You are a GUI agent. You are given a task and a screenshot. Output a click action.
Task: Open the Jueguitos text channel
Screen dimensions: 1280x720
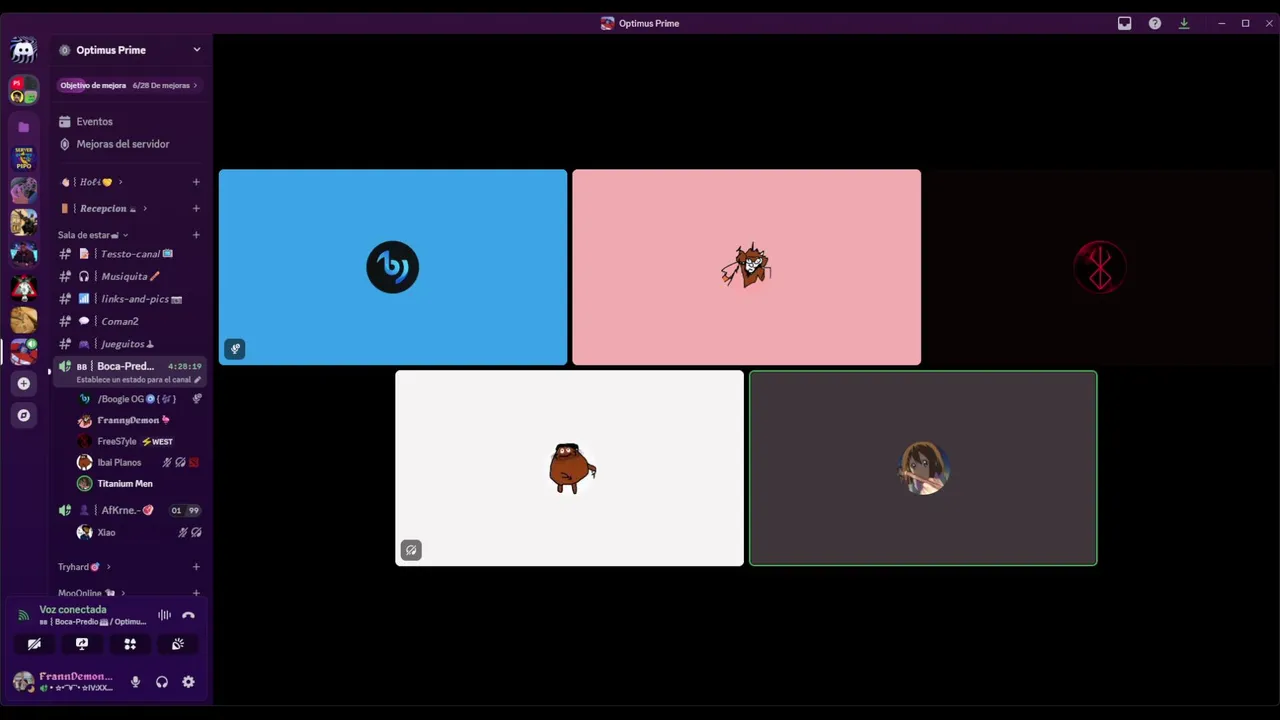click(x=130, y=344)
